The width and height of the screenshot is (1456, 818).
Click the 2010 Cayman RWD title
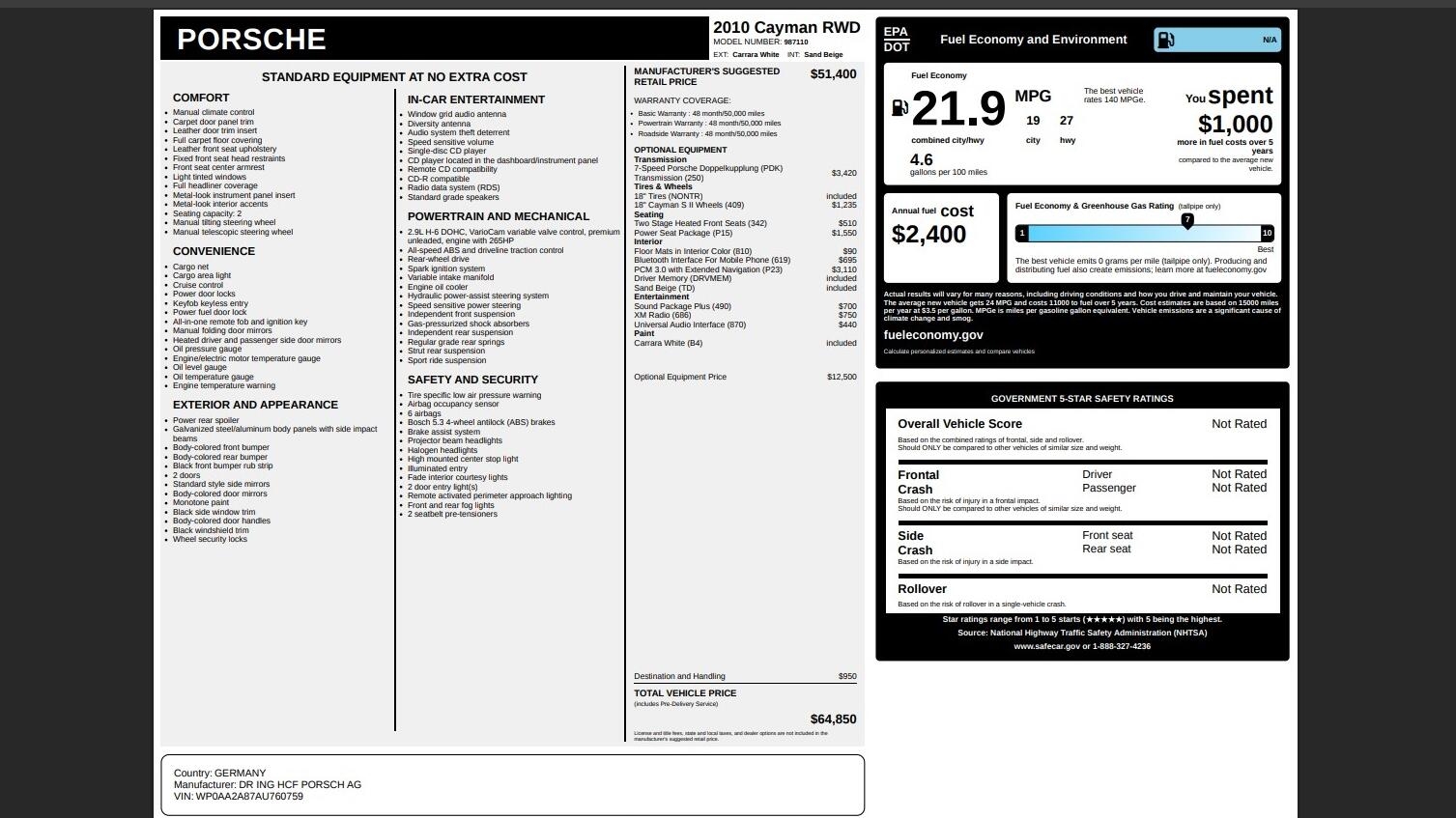[785, 27]
